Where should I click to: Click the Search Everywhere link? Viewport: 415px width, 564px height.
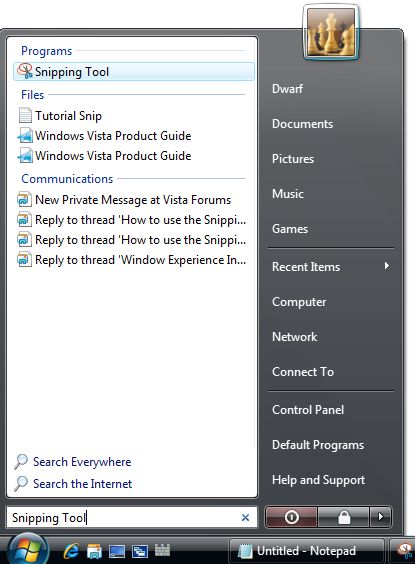[82, 462]
